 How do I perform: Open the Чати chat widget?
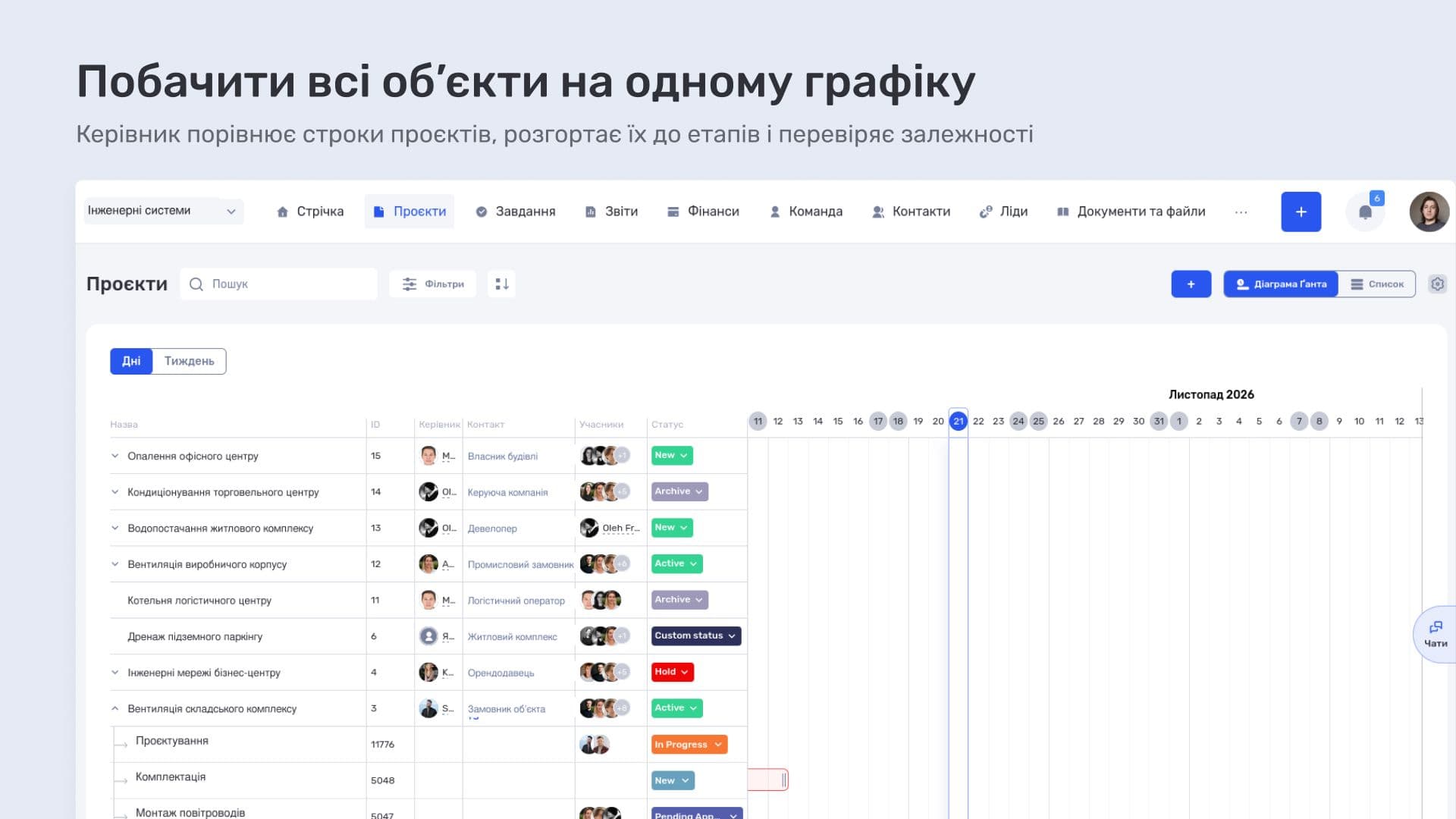(1436, 635)
